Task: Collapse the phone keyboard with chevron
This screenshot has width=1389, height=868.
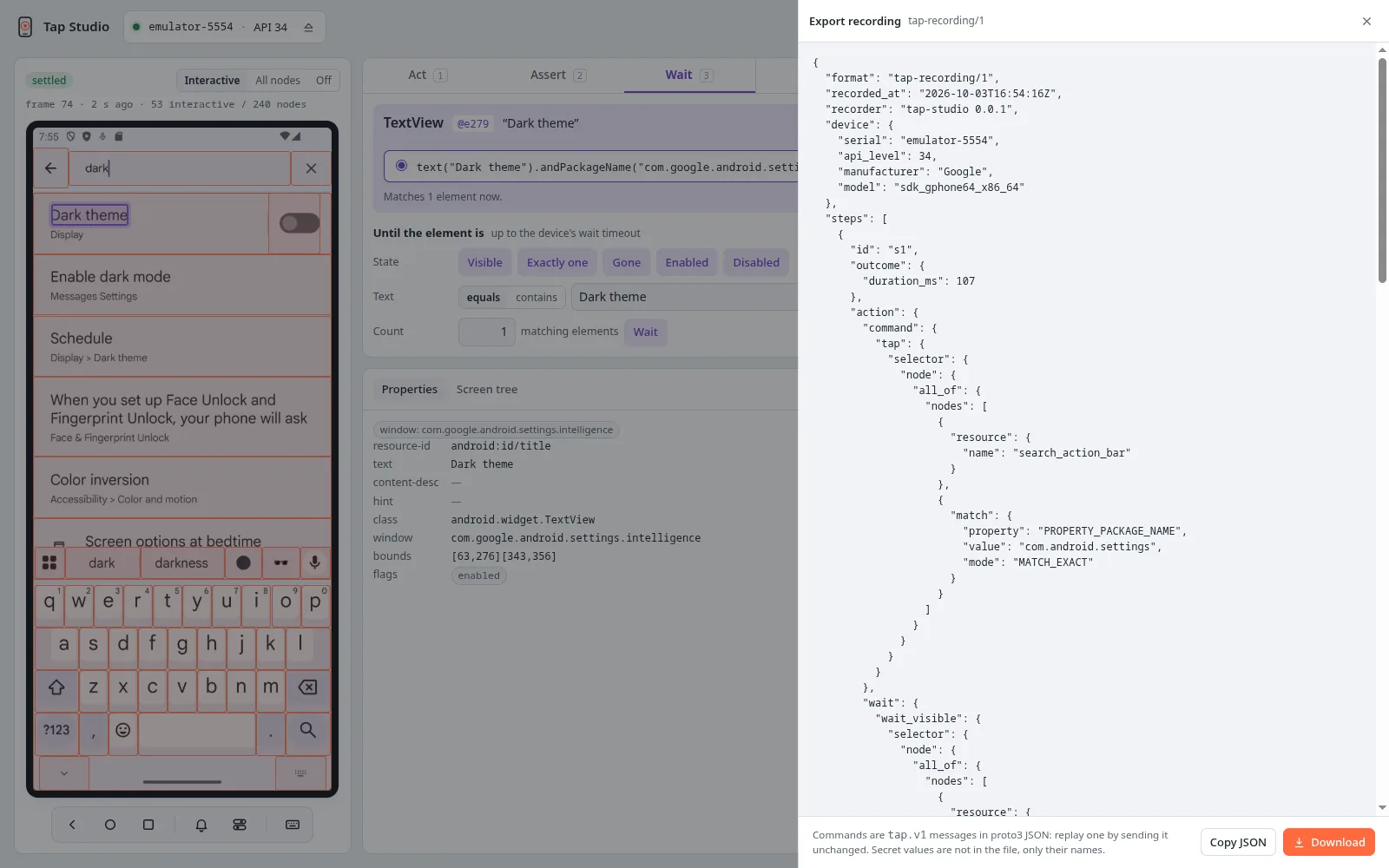Action: (x=63, y=773)
